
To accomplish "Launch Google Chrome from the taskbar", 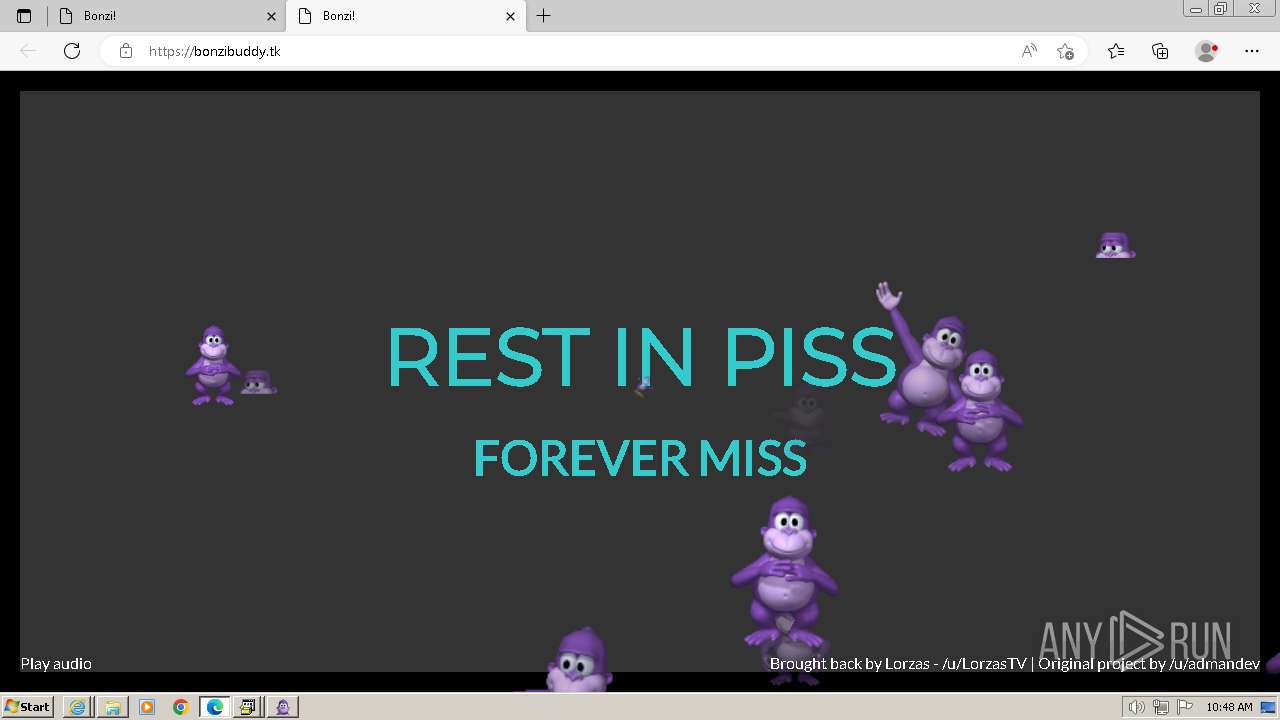I will click(180, 707).
